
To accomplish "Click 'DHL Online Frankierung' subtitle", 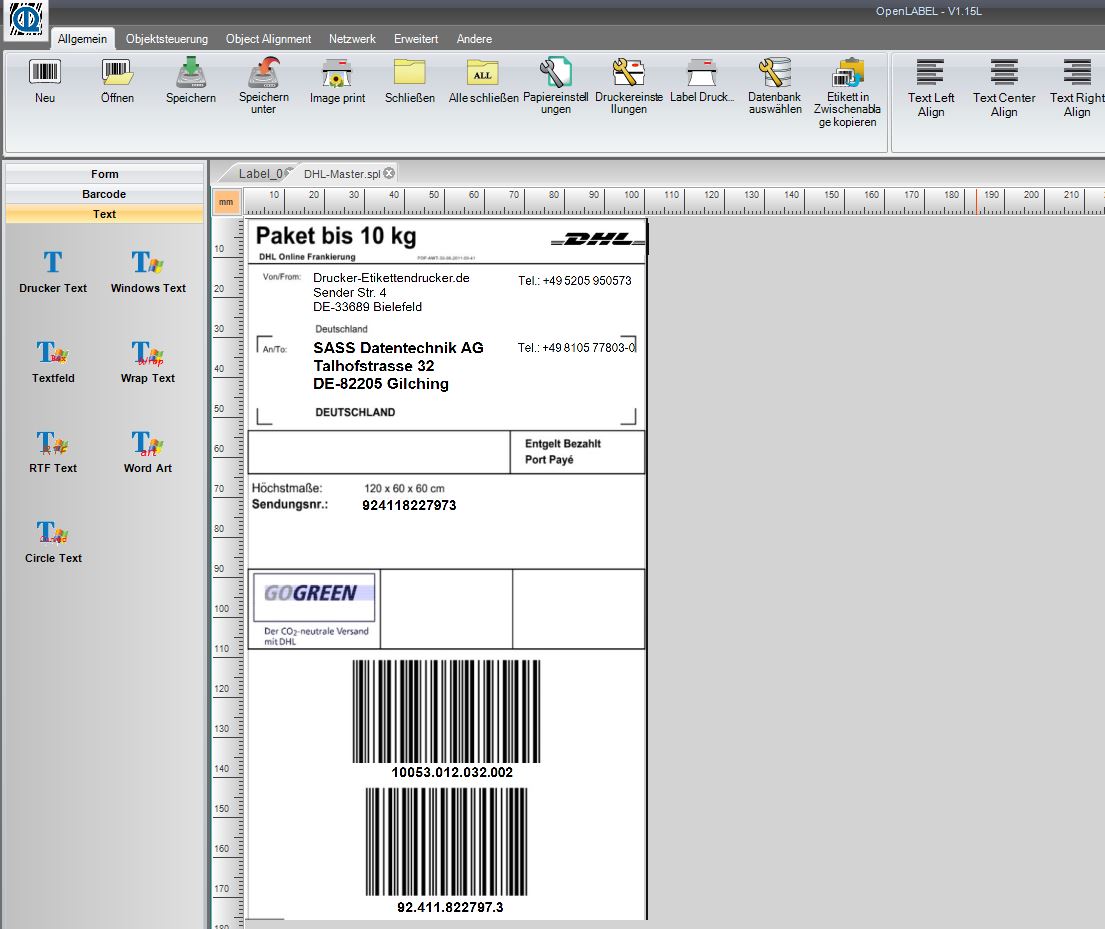I will 307,257.
